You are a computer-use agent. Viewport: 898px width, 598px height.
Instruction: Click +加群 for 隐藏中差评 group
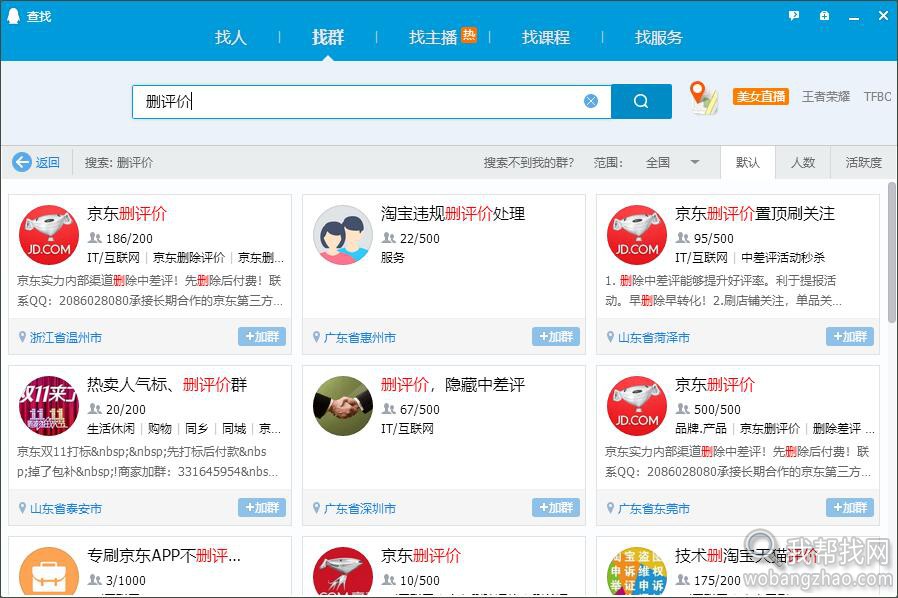point(556,507)
